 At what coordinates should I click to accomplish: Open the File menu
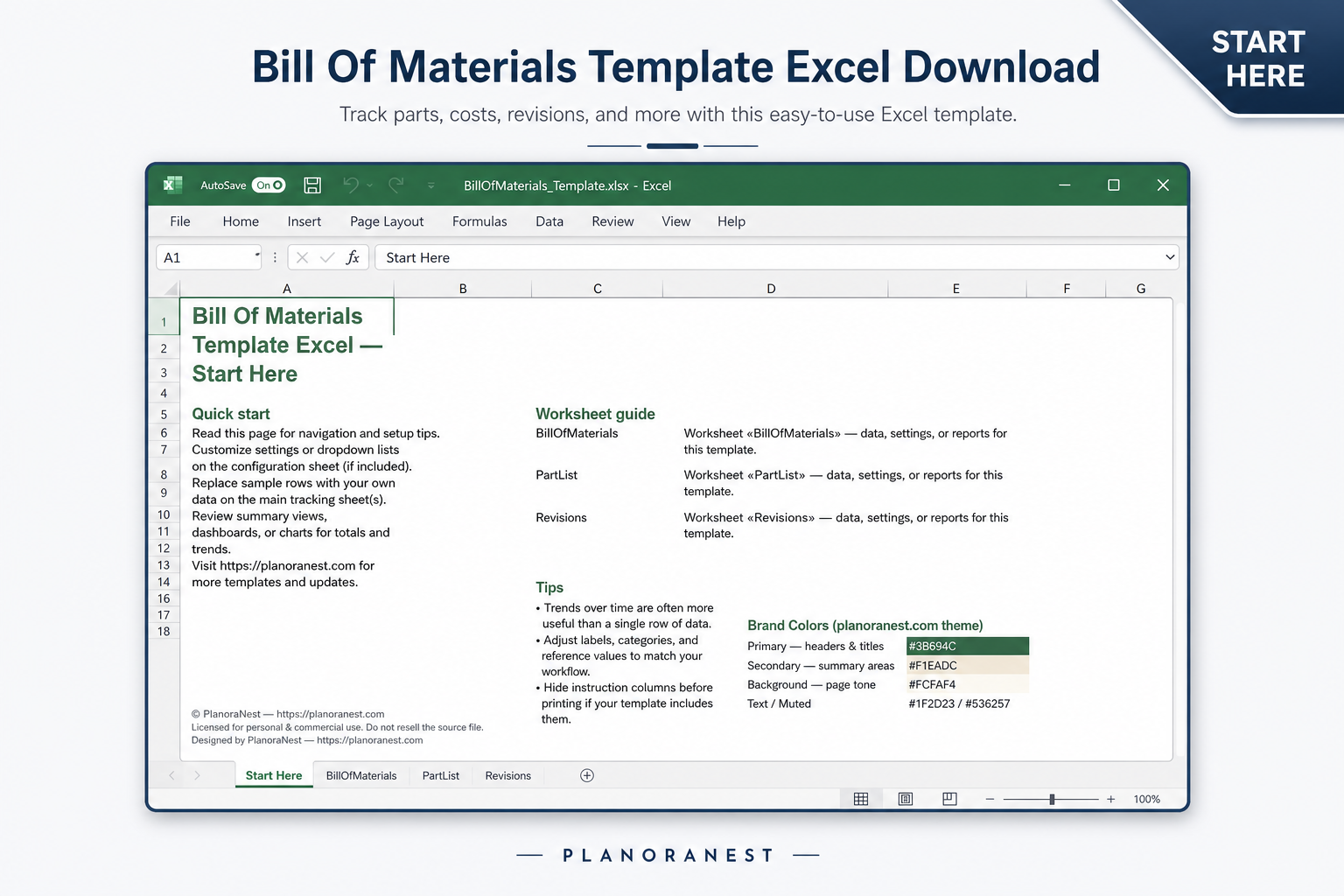180,221
